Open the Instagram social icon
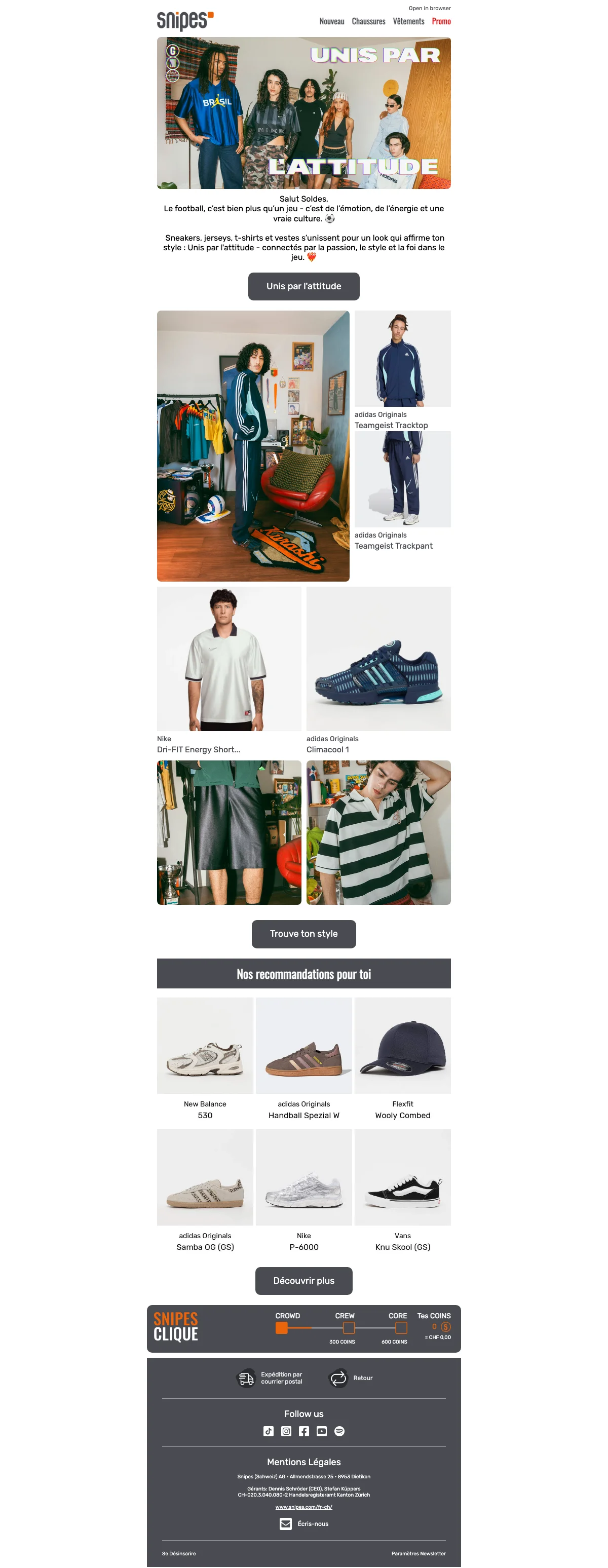 [x=286, y=1431]
